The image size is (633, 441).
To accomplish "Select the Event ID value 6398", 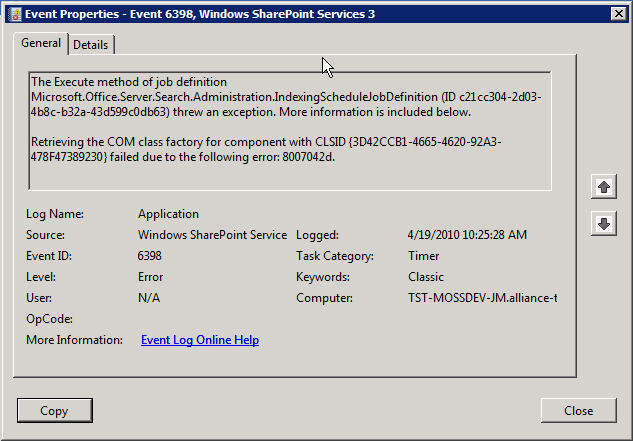I will click(150, 256).
